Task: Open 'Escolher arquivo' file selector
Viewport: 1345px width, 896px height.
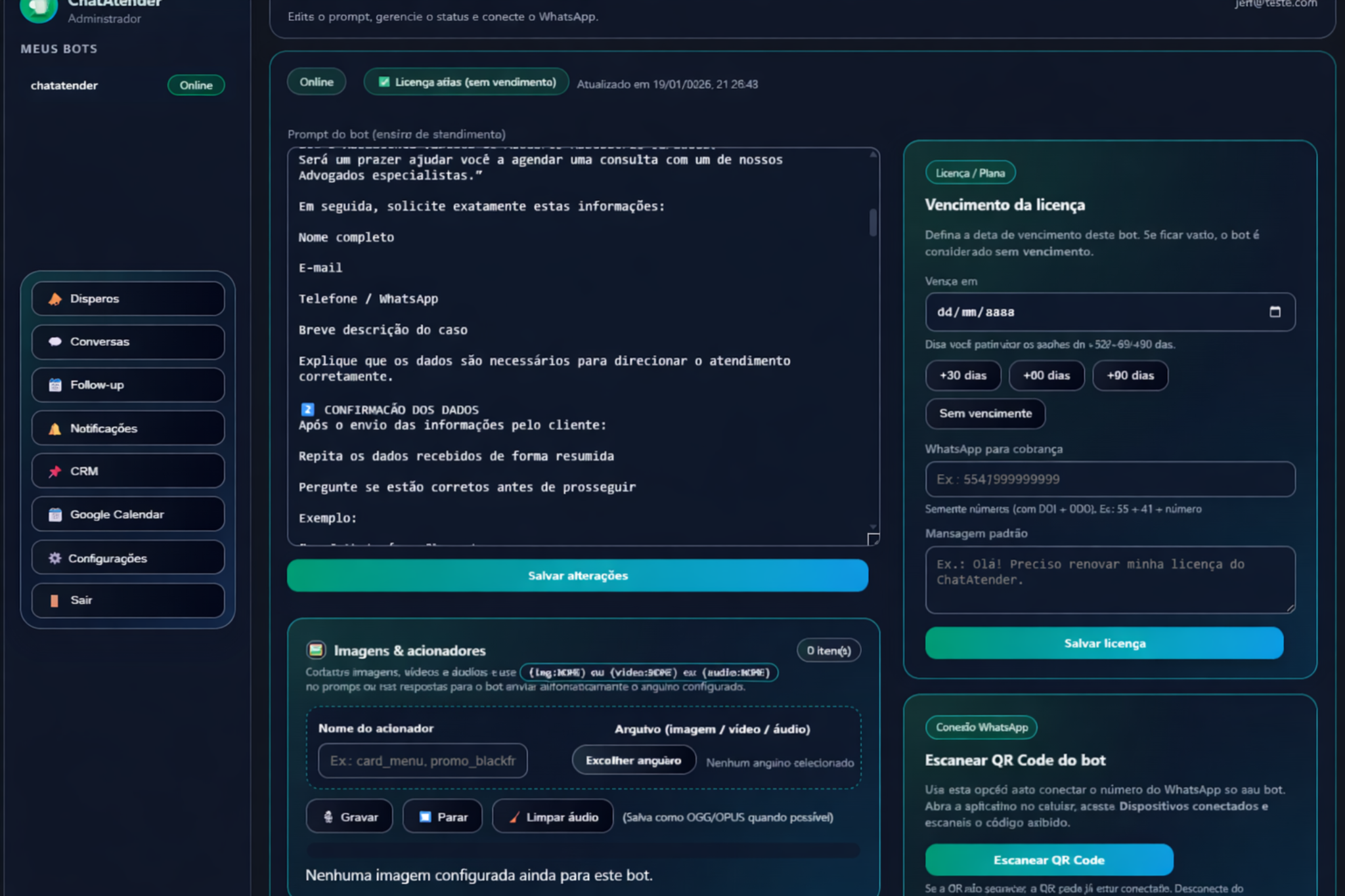Action: click(632, 759)
